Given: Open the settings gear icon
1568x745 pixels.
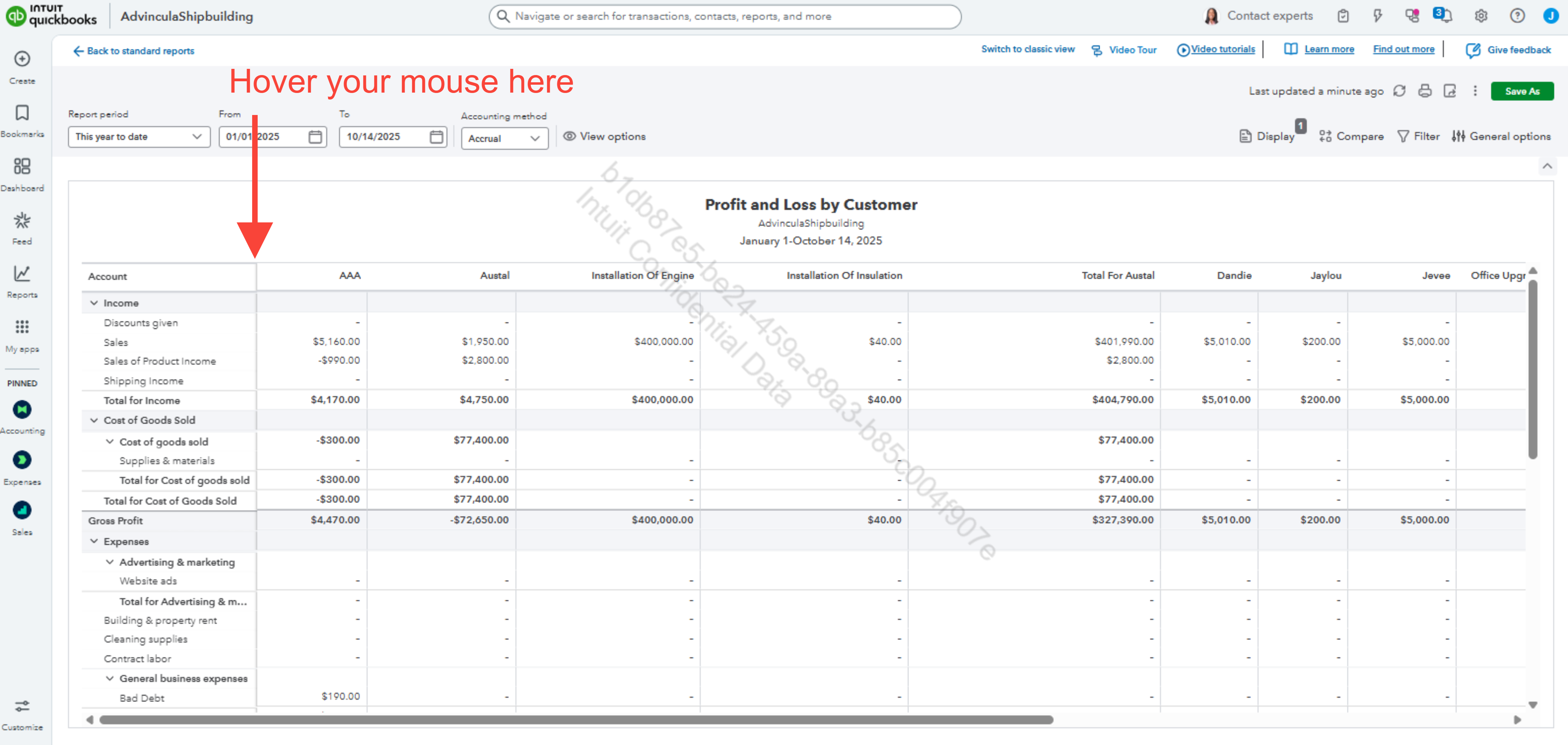Looking at the screenshot, I should pos(1481,17).
